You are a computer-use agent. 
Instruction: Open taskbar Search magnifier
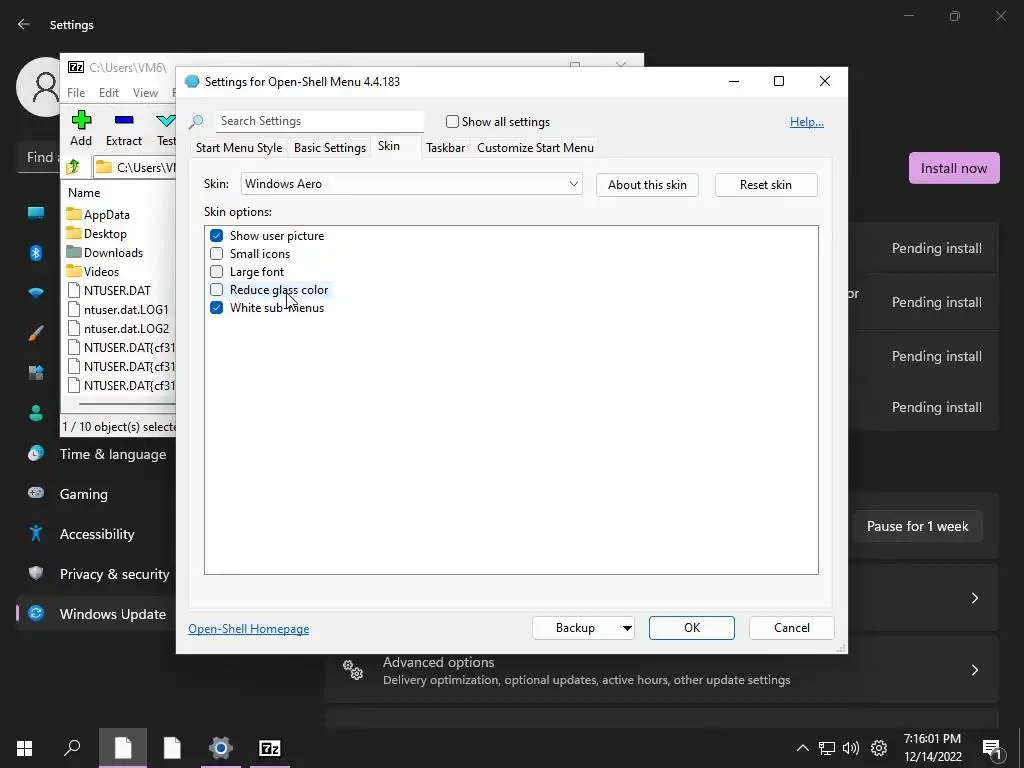pyautogui.click(x=72, y=748)
